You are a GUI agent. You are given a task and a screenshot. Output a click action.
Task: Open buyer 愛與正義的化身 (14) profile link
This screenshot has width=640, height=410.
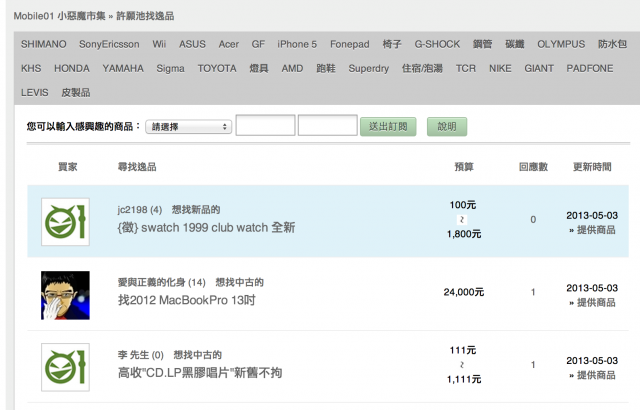161,282
